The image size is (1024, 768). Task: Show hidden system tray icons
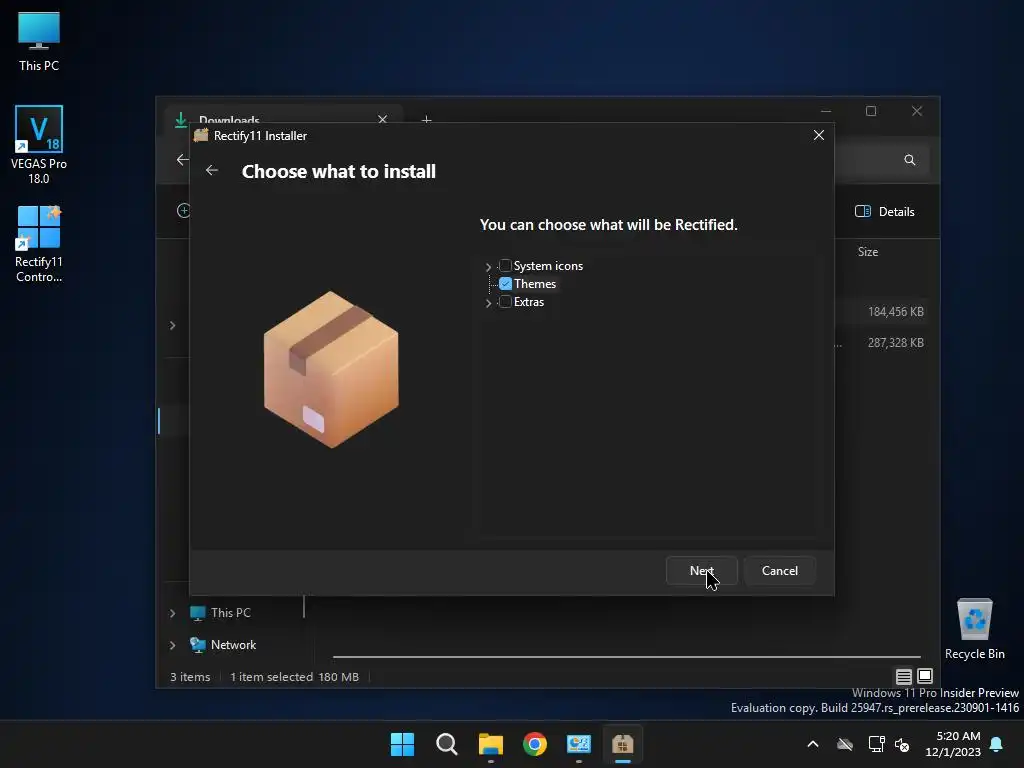pos(813,744)
